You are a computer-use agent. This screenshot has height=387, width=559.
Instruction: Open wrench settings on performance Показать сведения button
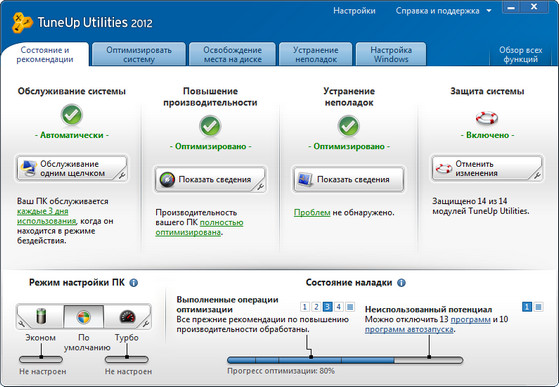(261, 186)
